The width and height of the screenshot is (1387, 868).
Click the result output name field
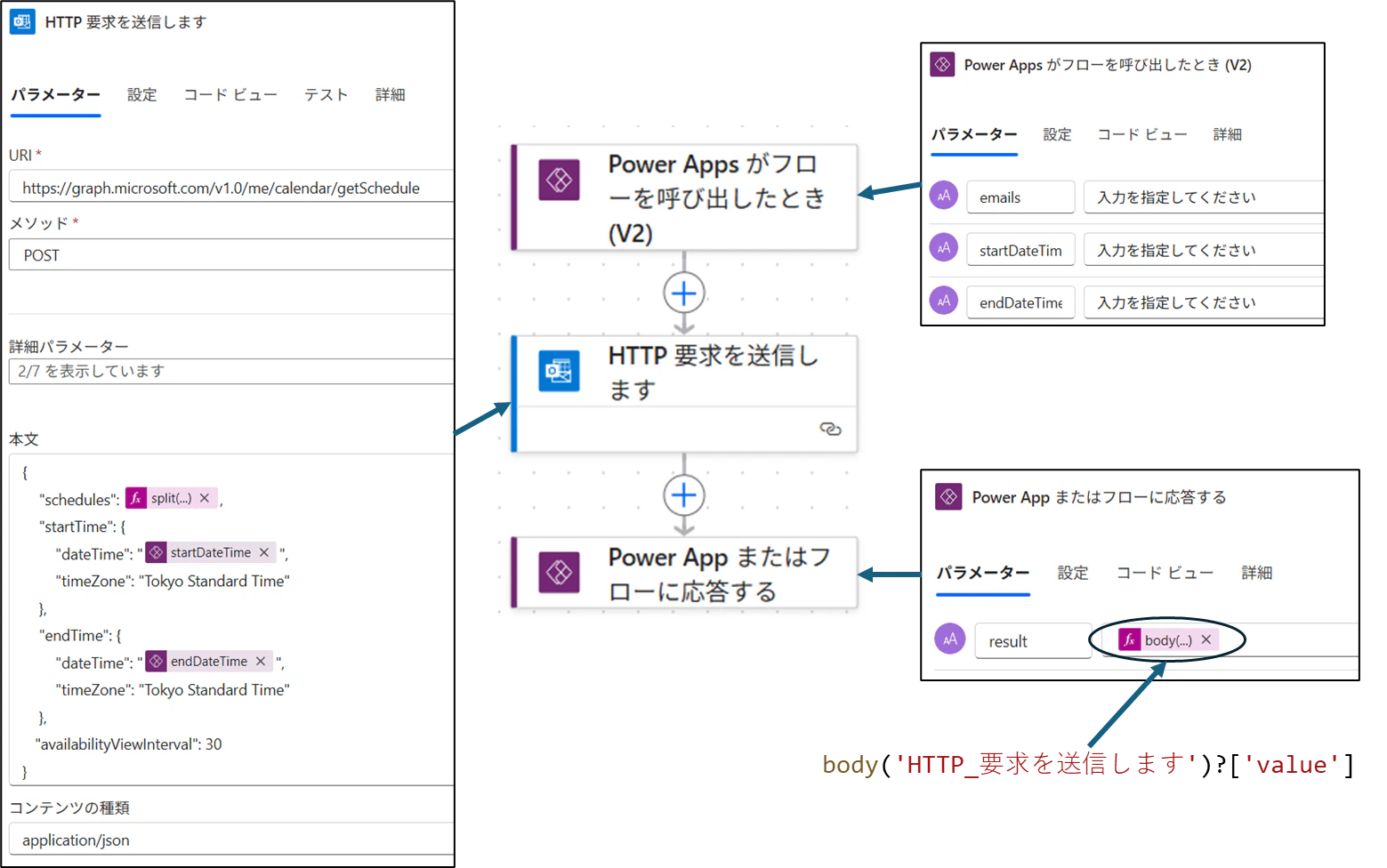tap(1033, 640)
